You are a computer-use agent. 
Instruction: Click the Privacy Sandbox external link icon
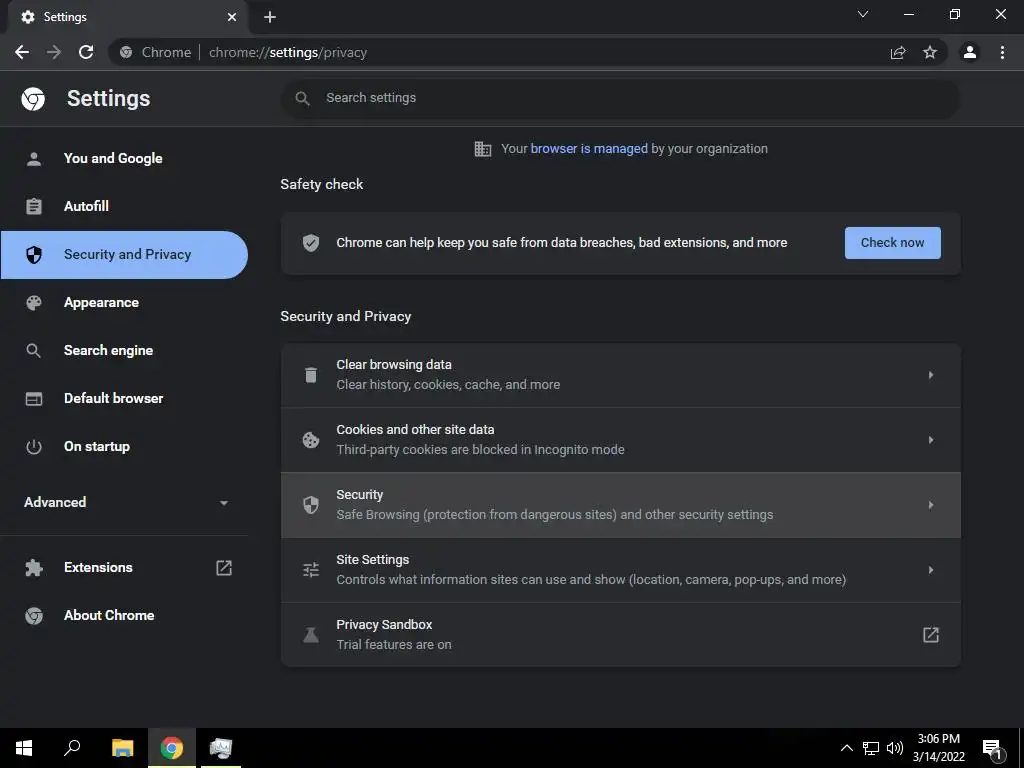pos(931,635)
